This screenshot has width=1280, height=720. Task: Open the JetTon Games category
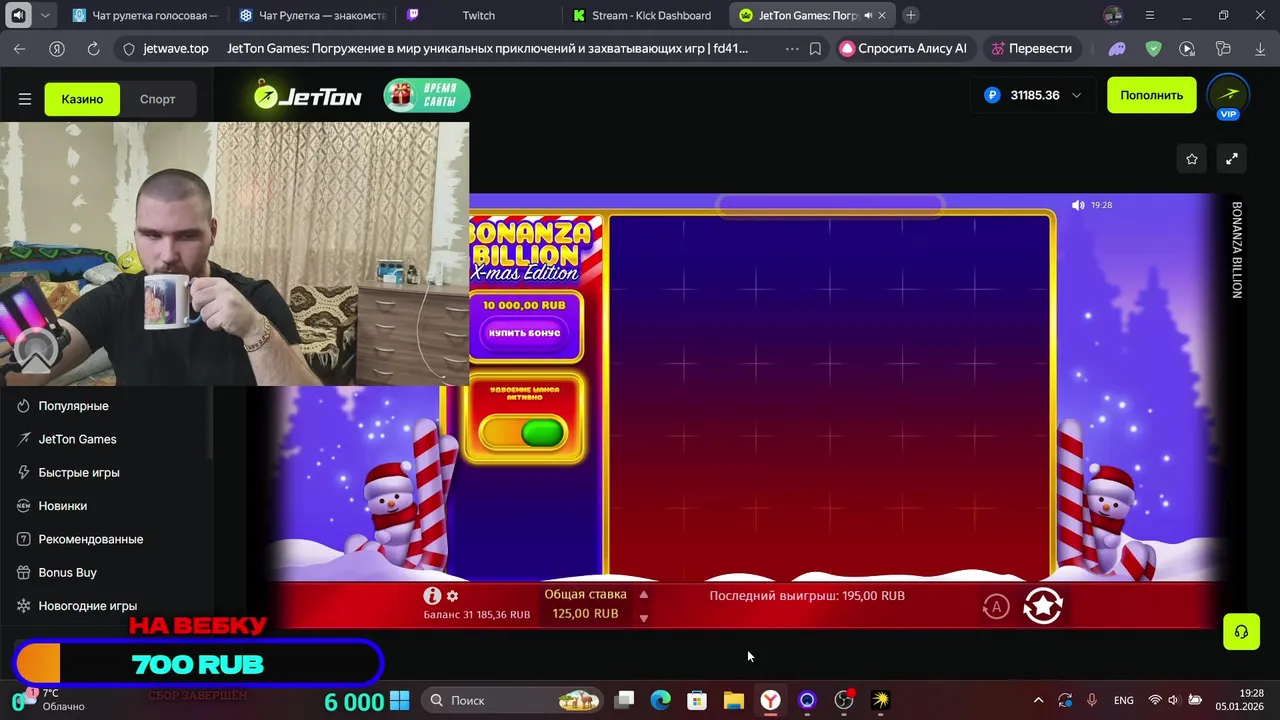77,439
